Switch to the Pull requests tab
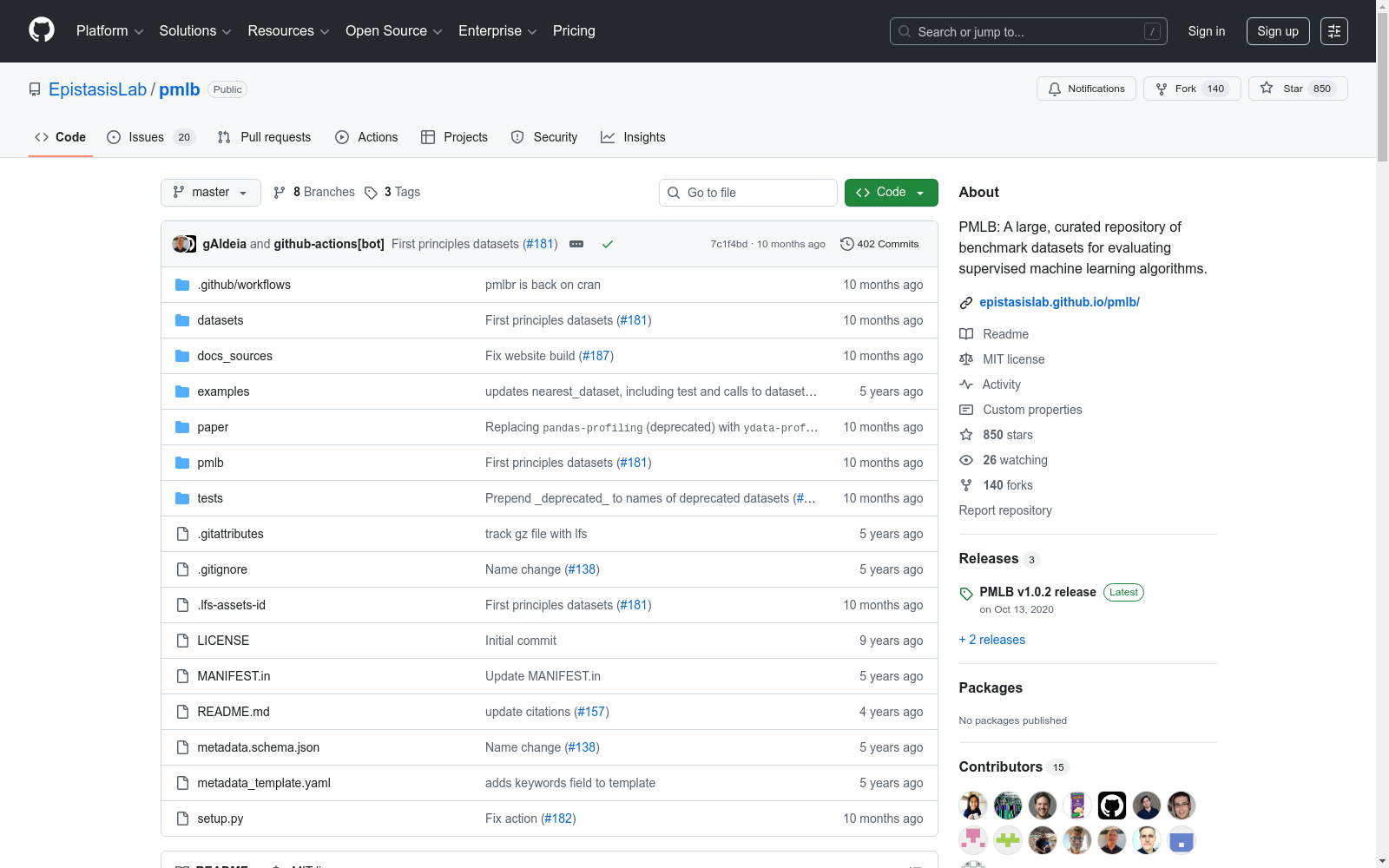 tap(264, 137)
